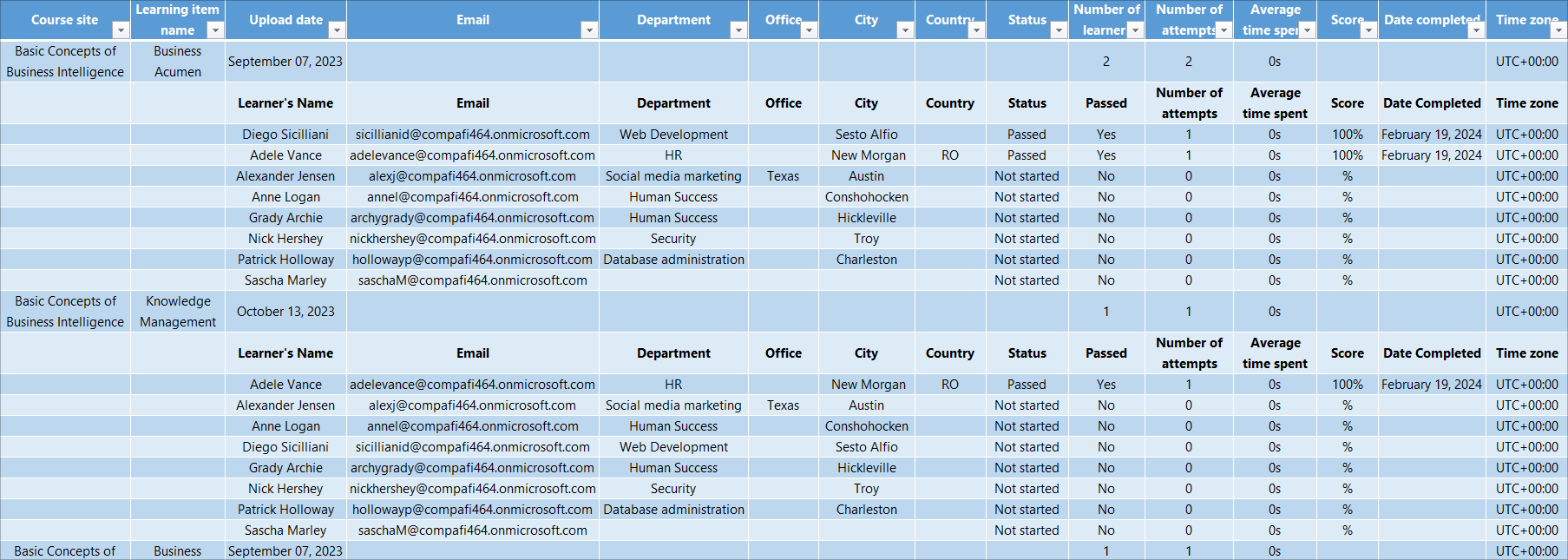Open the Course site filter dropdown
Image resolution: width=1568 pixels, height=560 pixels.
click(x=121, y=30)
